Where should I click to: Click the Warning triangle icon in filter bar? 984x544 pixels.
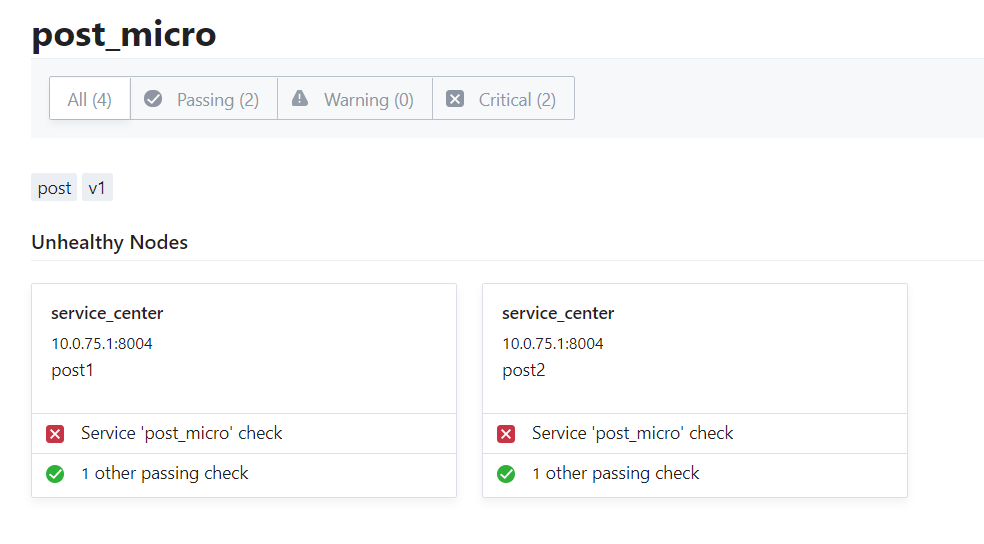(300, 99)
